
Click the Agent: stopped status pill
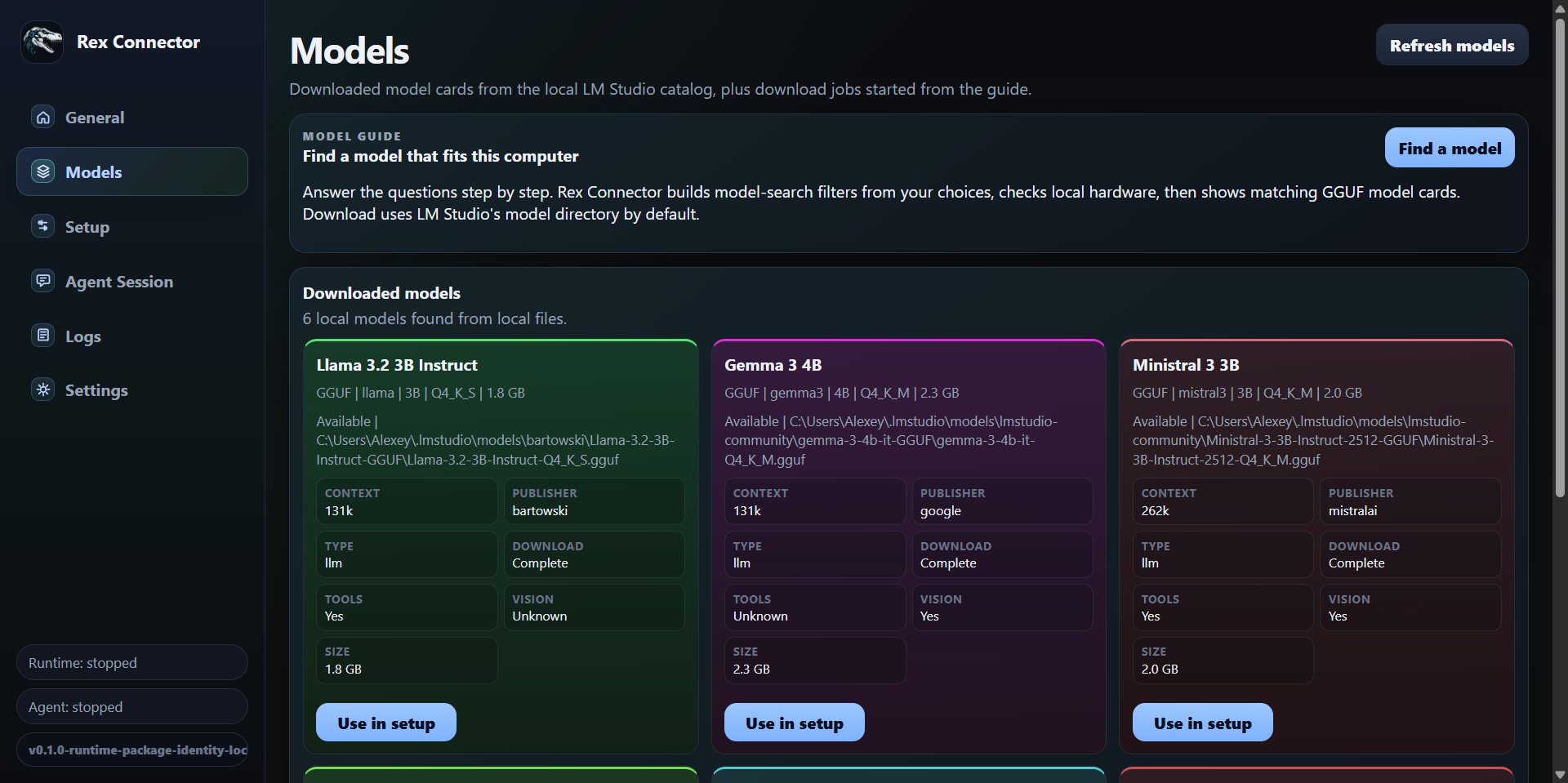(132, 706)
